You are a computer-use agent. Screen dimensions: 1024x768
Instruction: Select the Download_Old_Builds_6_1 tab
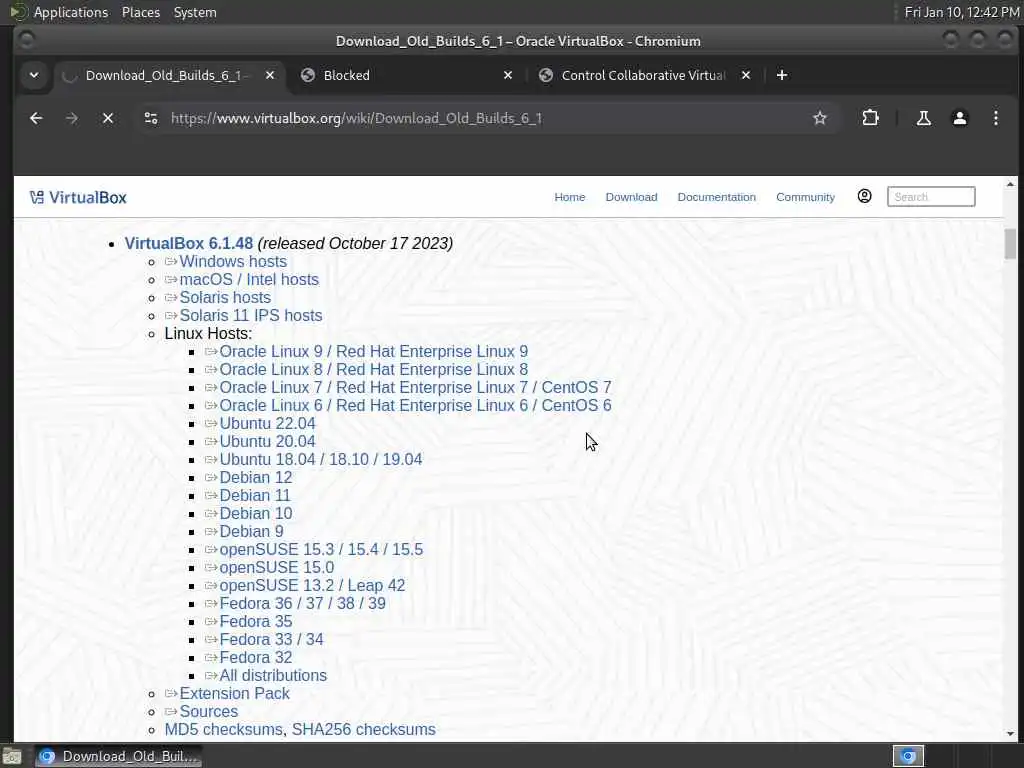[x=170, y=75]
